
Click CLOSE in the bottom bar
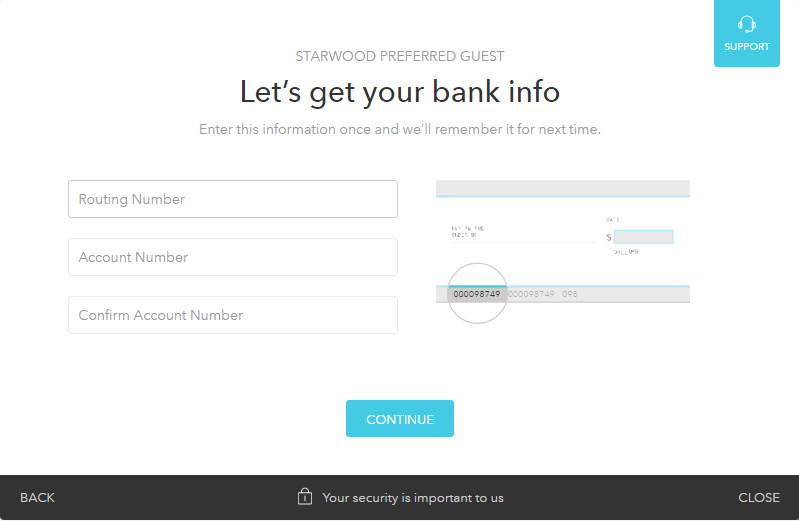(759, 498)
